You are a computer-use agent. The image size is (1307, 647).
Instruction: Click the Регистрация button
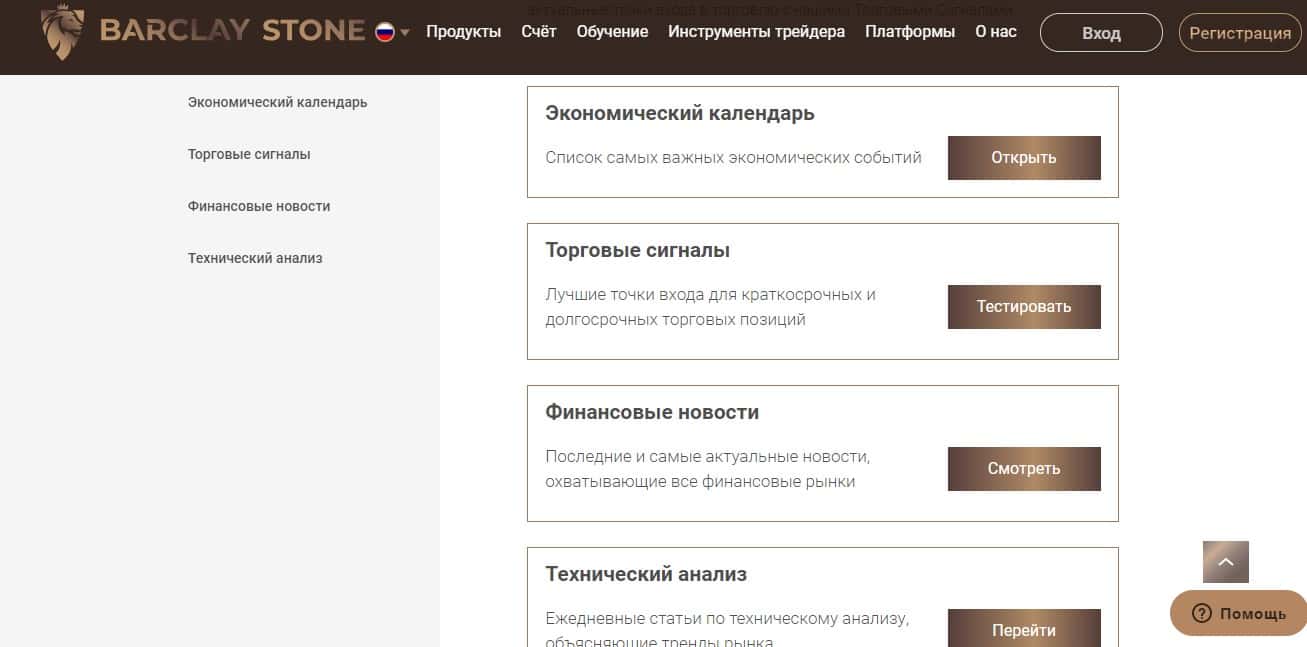[1240, 33]
